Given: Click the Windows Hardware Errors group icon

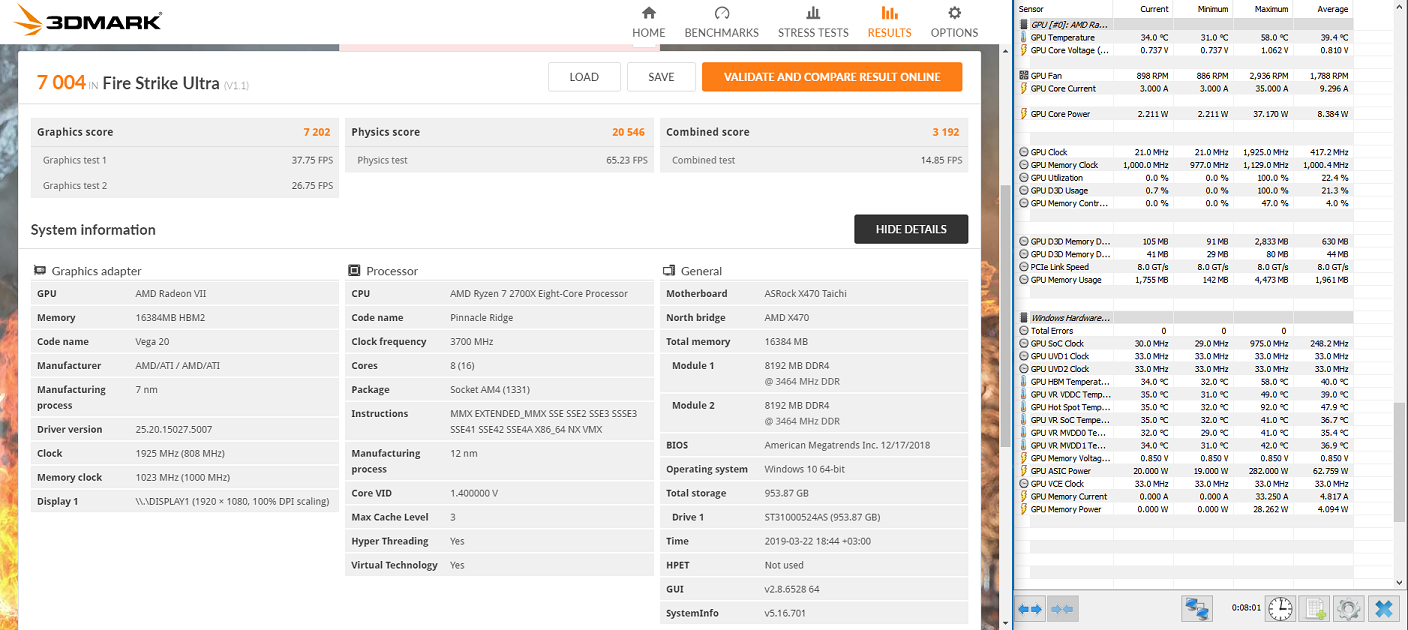Looking at the screenshot, I should coord(1023,318).
